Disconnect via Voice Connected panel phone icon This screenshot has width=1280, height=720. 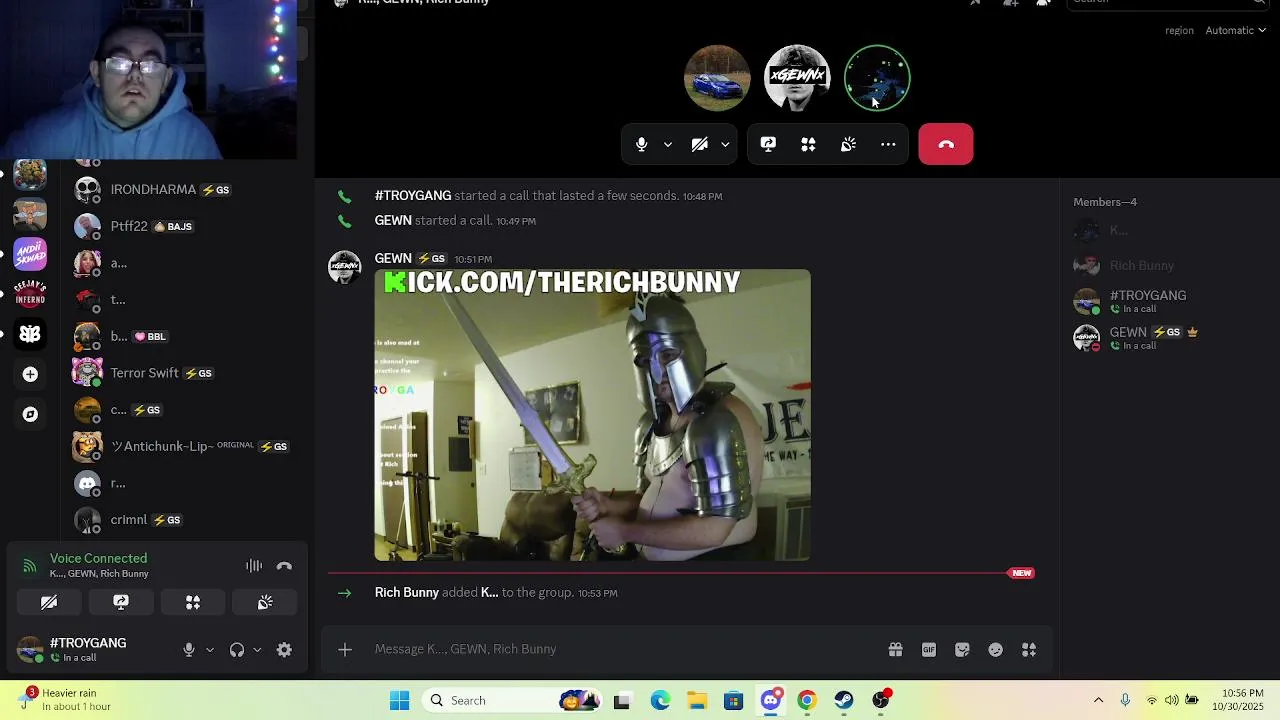(x=284, y=566)
